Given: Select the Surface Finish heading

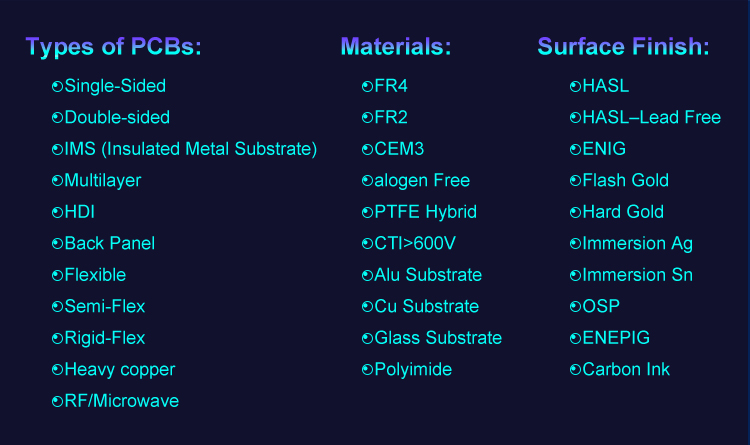Looking at the screenshot, I should 623,47.
